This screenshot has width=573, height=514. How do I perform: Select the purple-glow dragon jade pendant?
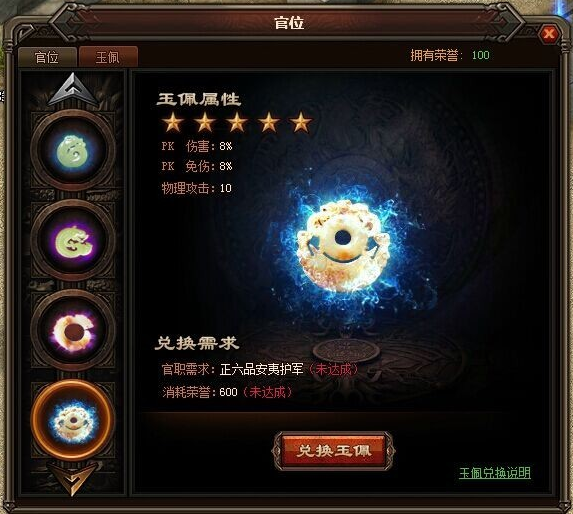pyautogui.click(x=73, y=241)
